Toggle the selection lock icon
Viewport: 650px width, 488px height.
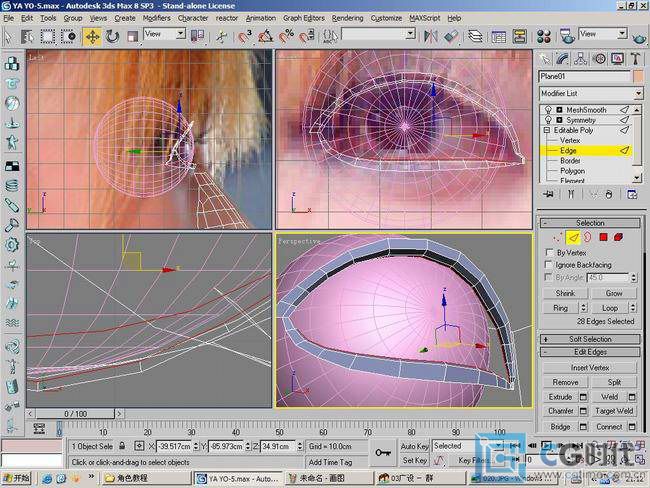122,446
